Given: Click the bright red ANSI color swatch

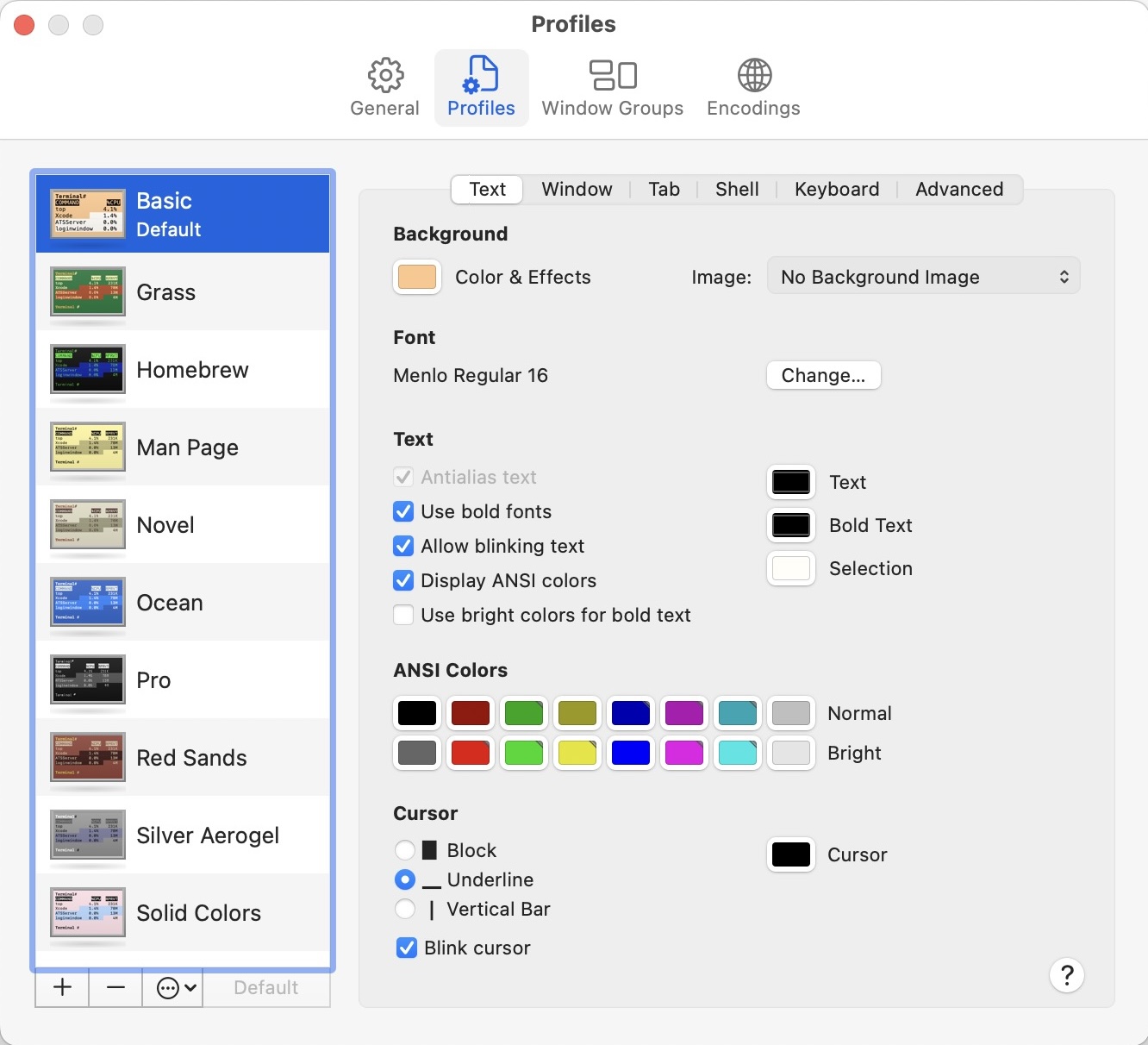Looking at the screenshot, I should point(471,753).
